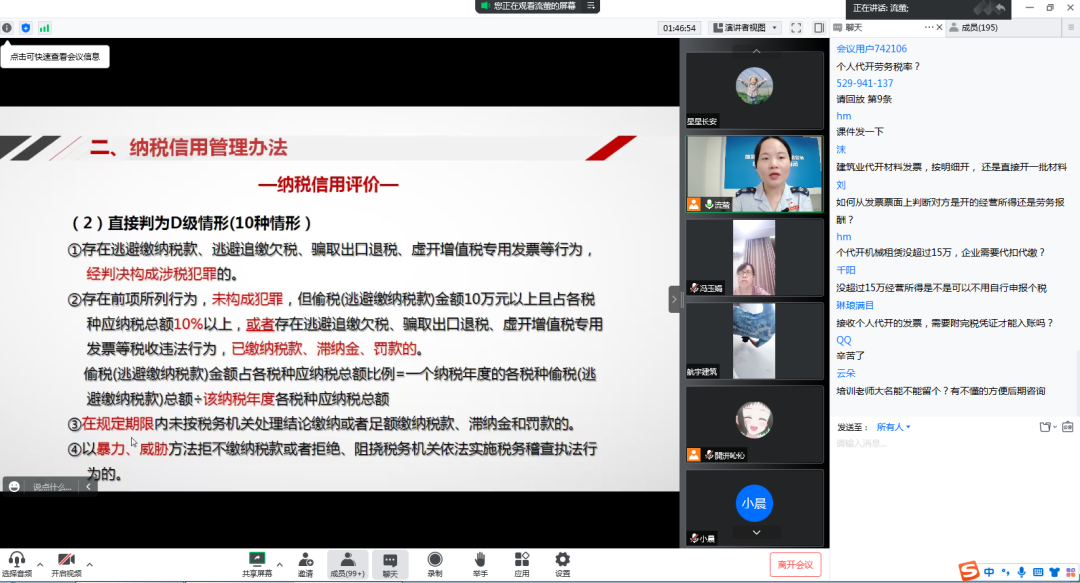1080x583 pixels.
Task: Select 航宇建筑 participant thumbnail
Action: point(754,340)
